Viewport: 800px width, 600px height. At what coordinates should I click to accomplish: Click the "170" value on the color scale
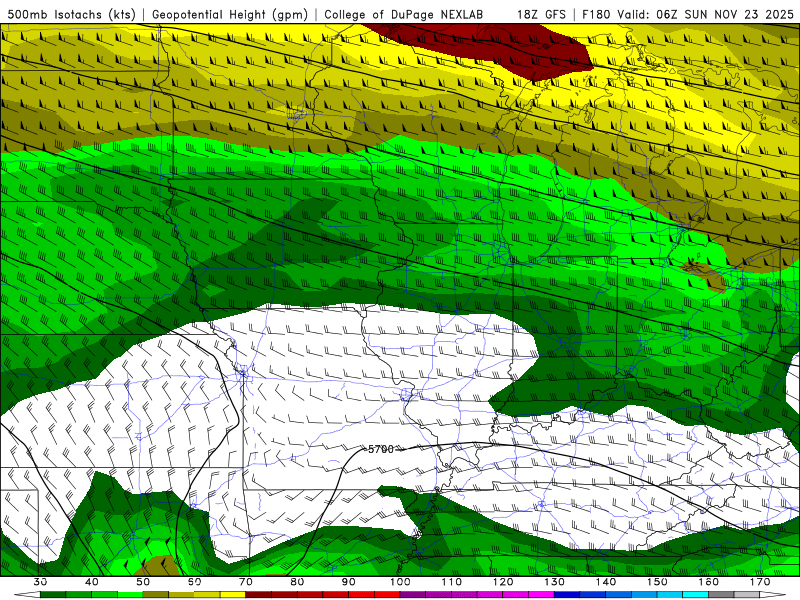pos(760,582)
